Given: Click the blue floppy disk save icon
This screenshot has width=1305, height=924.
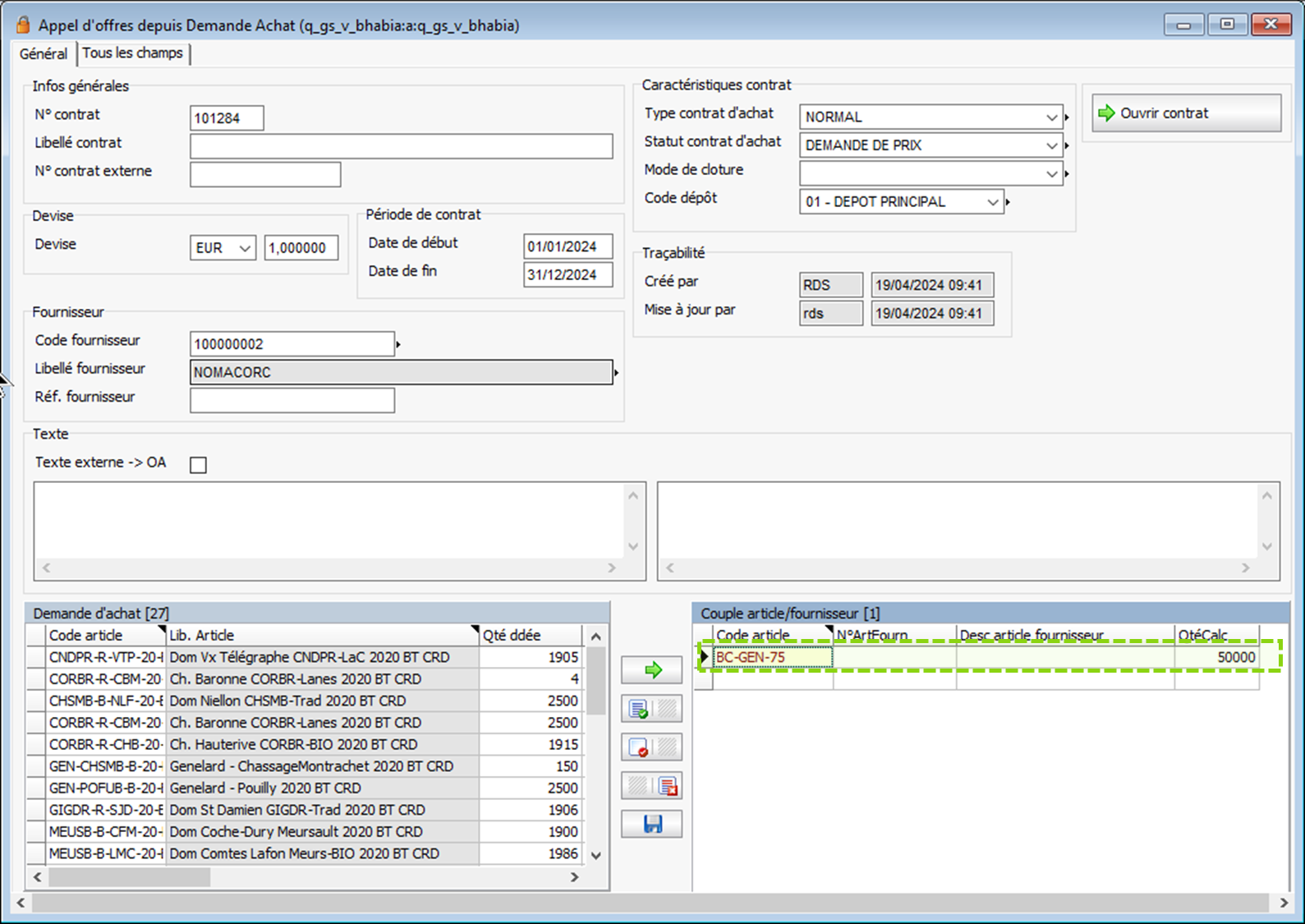Looking at the screenshot, I should 652,824.
